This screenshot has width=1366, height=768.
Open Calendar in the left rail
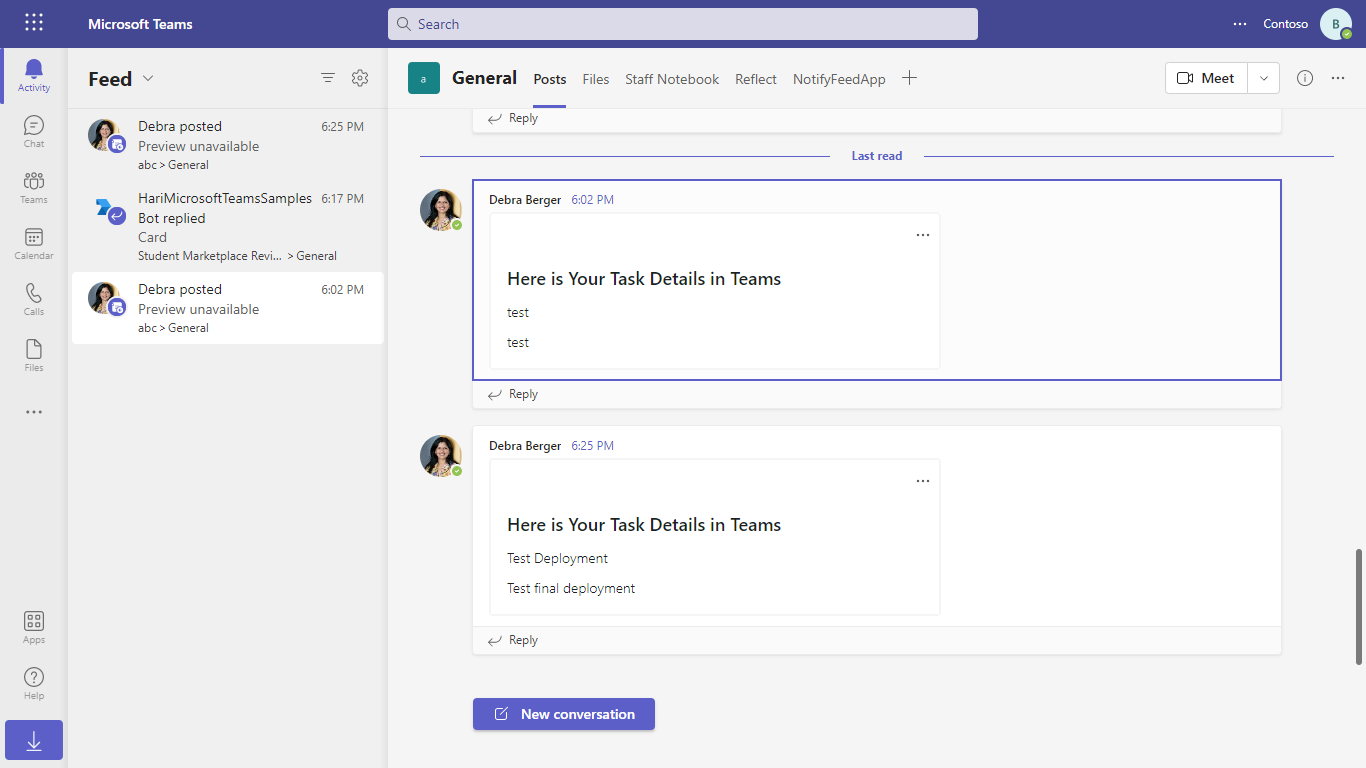[x=34, y=244]
